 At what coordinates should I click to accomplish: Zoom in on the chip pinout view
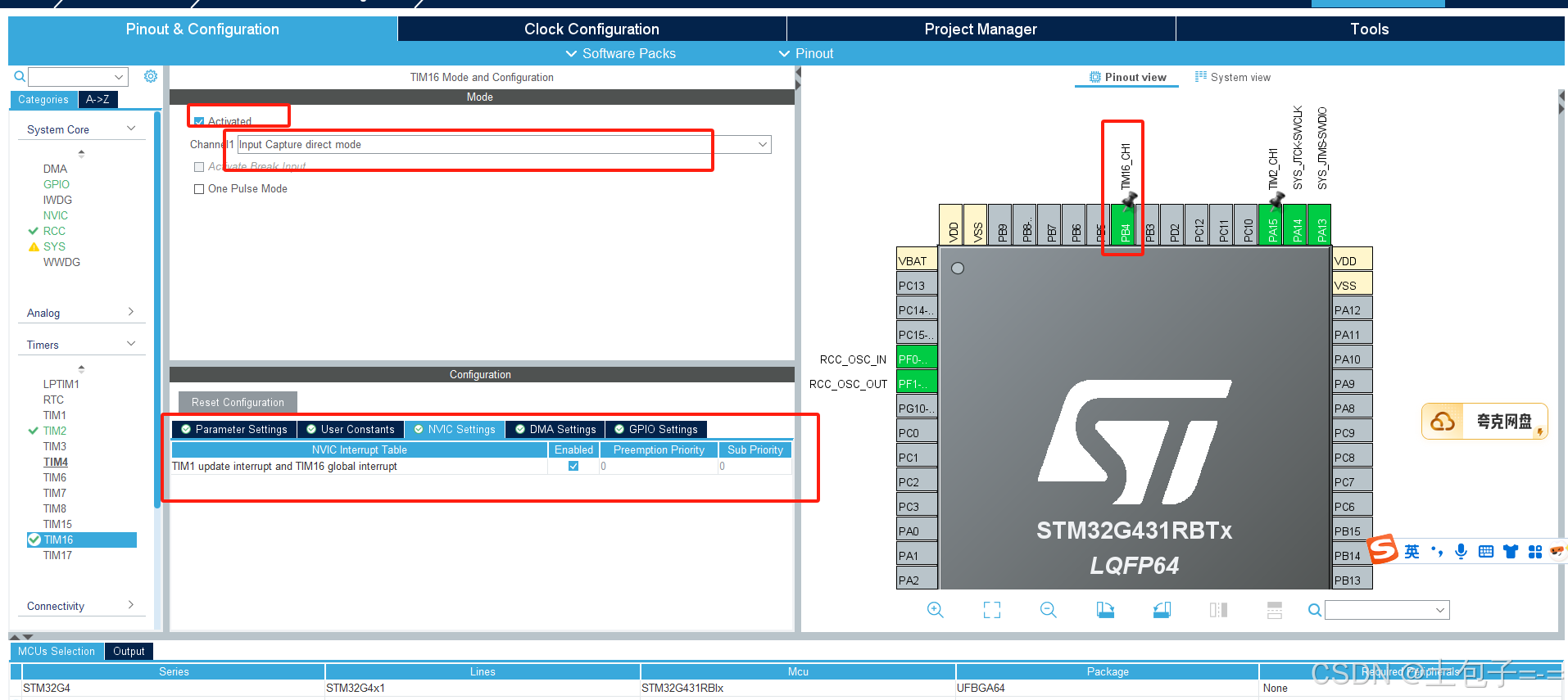point(935,610)
